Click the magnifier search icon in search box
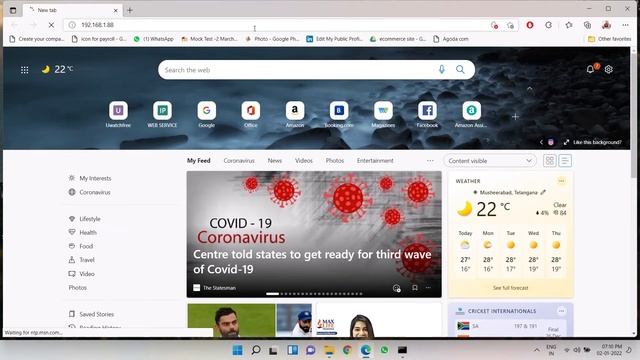The image size is (640, 360). (460, 70)
